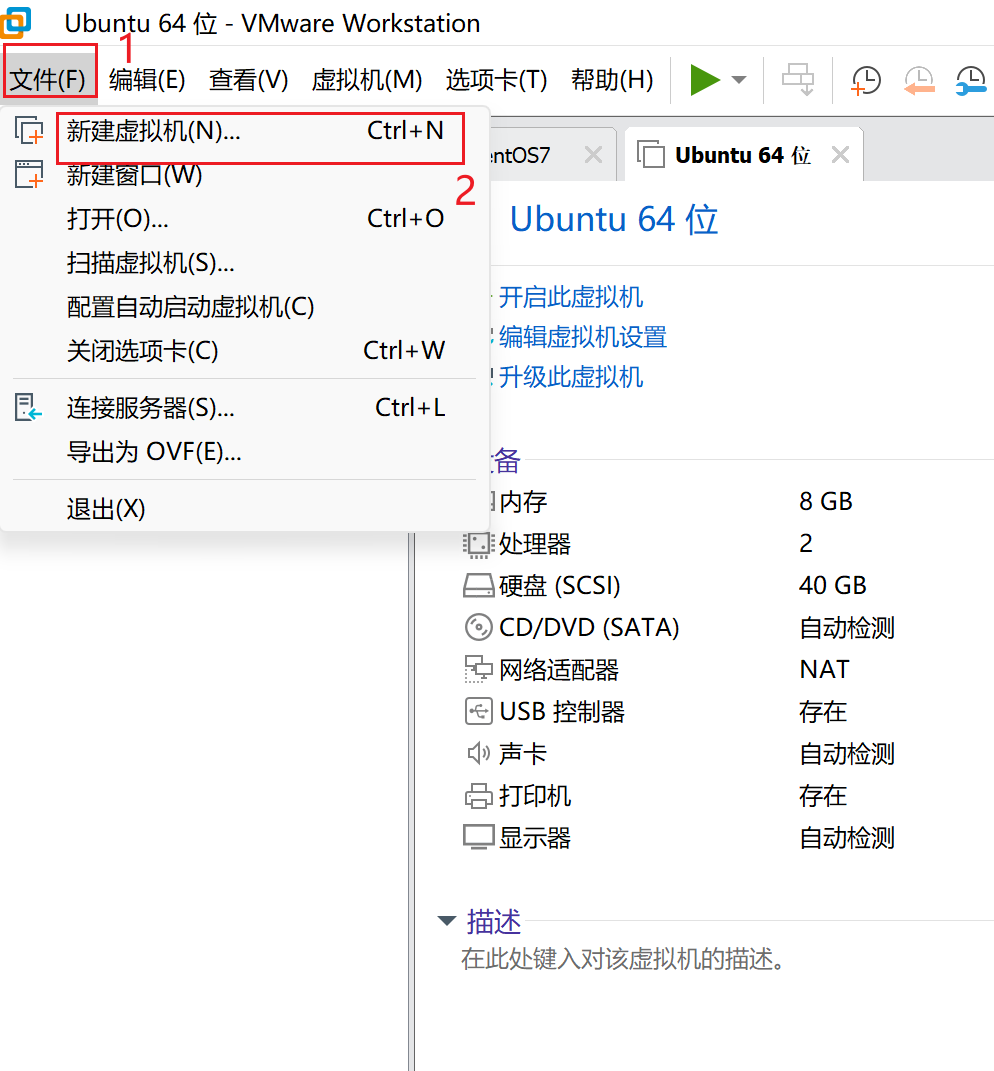
Task: Open the 虚拟机(M) menu
Action: click(x=367, y=80)
